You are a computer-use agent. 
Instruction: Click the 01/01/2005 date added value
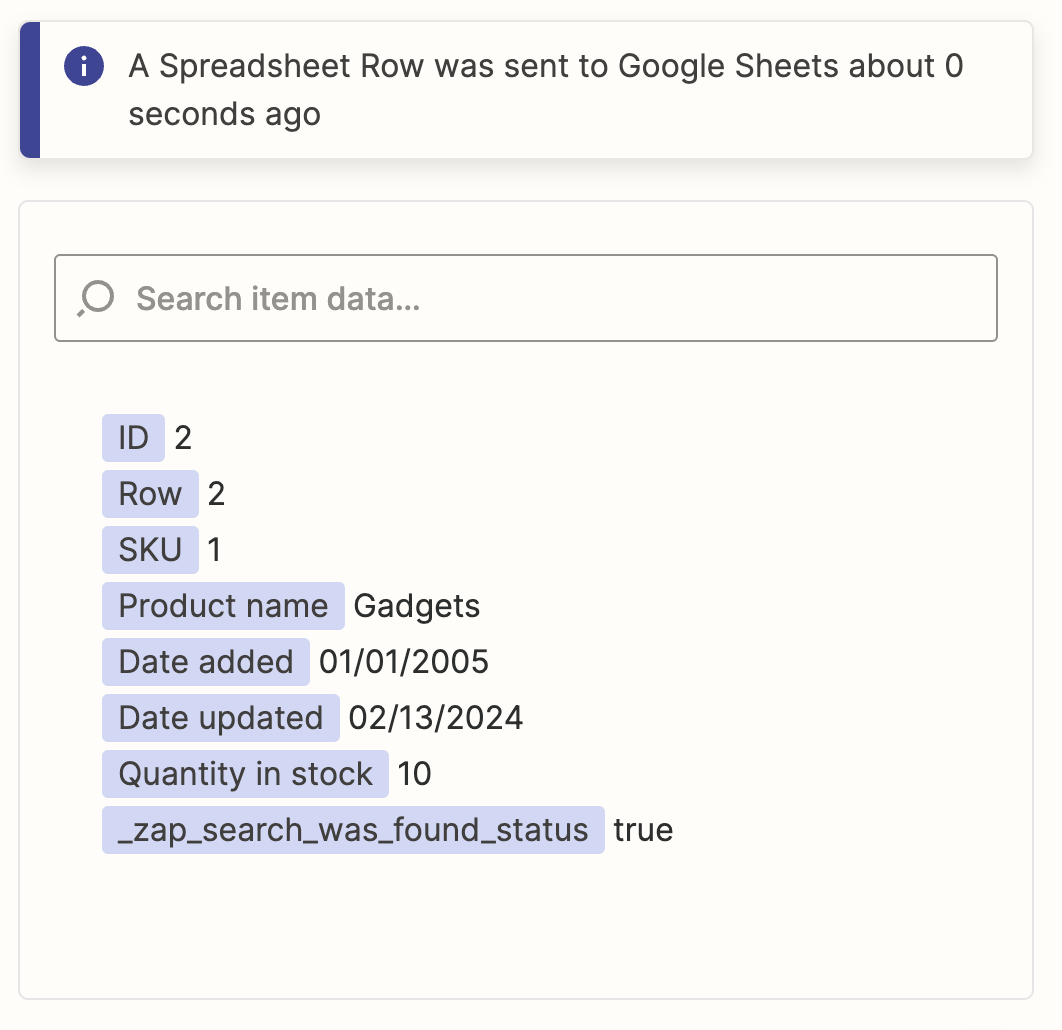(x=404, y=662)
